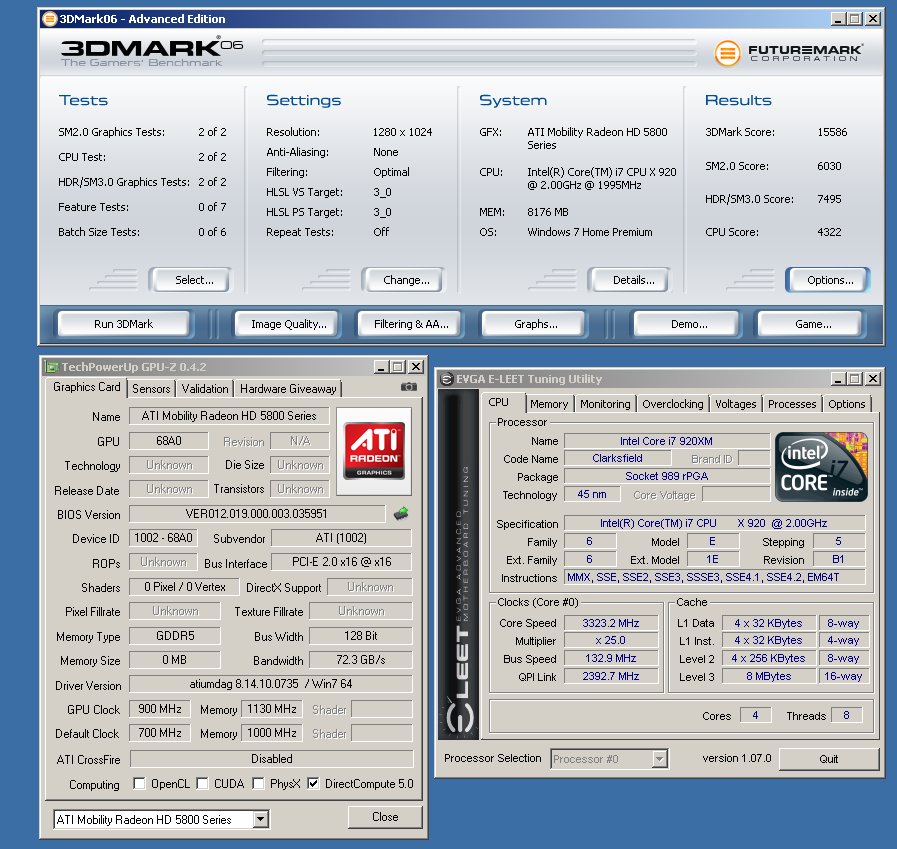Click the EVGA E-LEET title bar icon
The image size is (897, 849).
[x=447, y=379]
